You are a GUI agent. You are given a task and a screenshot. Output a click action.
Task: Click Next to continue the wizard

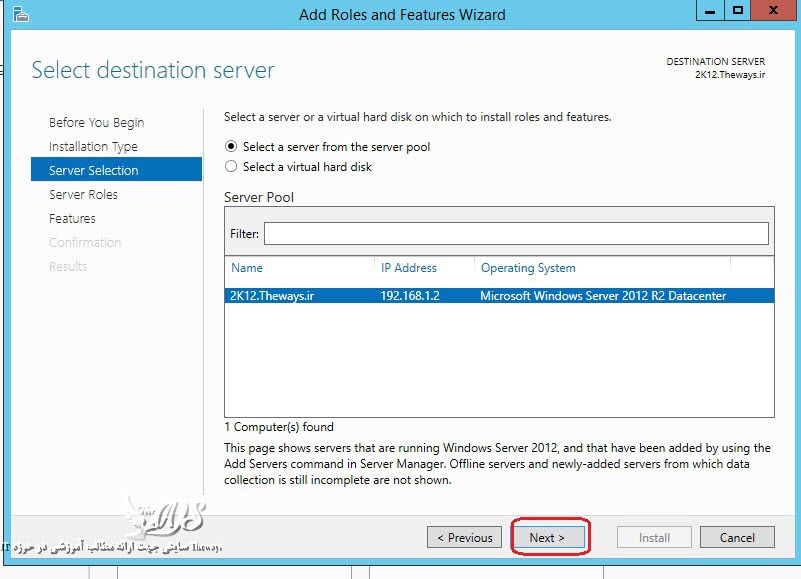pos(547,538)
